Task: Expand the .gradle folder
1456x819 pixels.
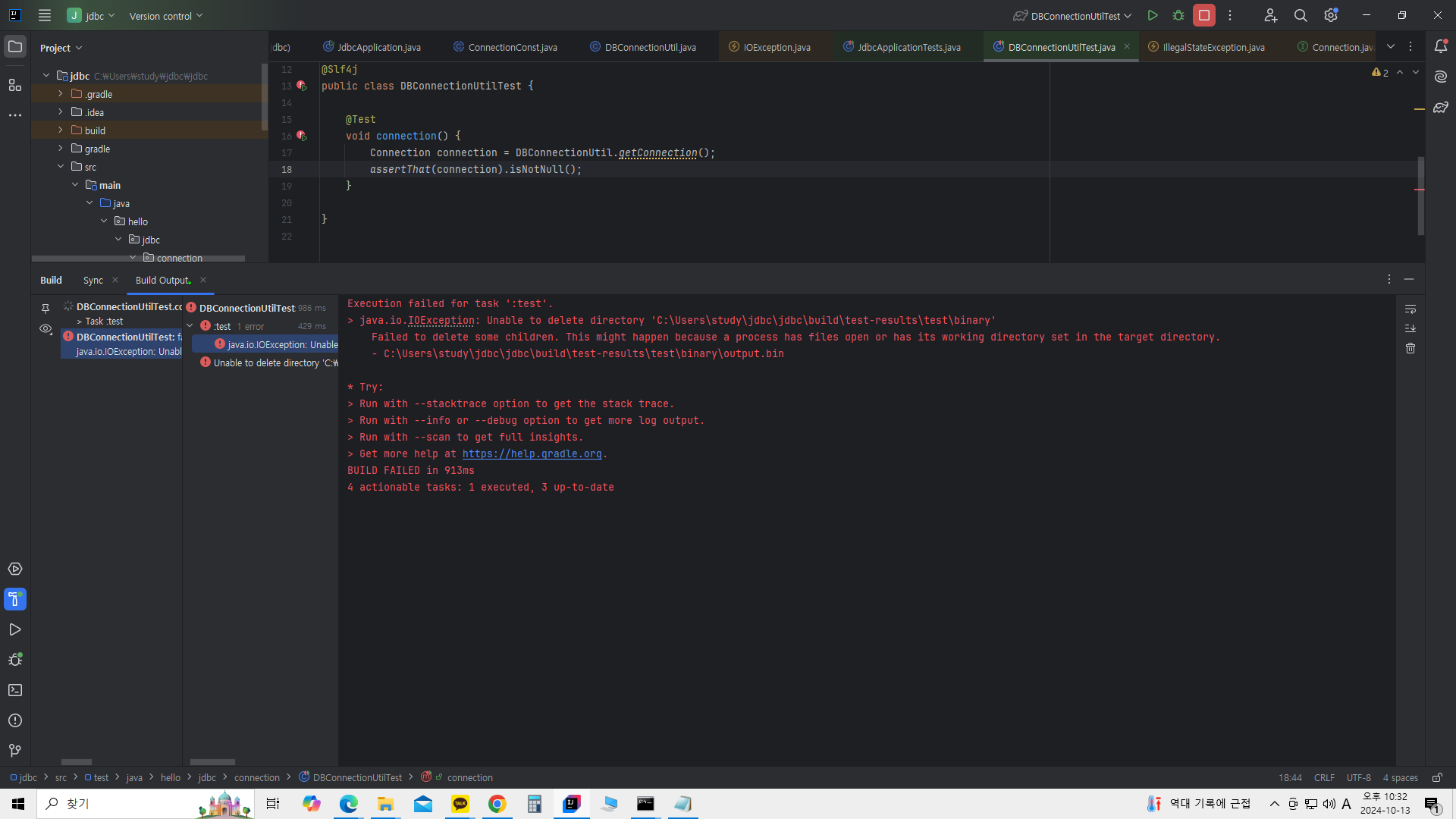Action: (x=61, y=94)
